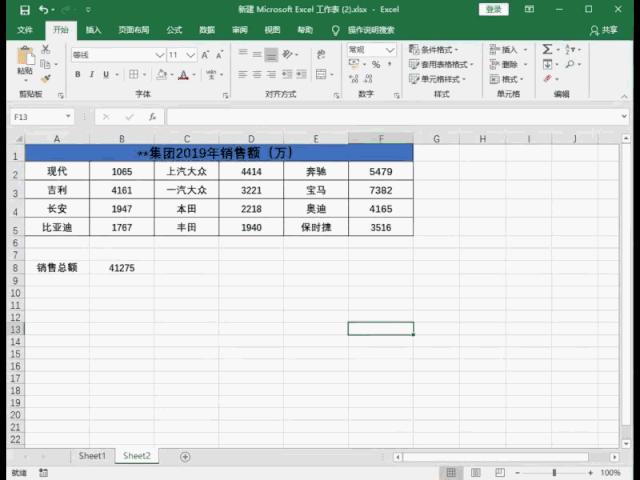Screen dimensions: 640x480
Task: Switch to the Data tab
Action: point(207,30)
